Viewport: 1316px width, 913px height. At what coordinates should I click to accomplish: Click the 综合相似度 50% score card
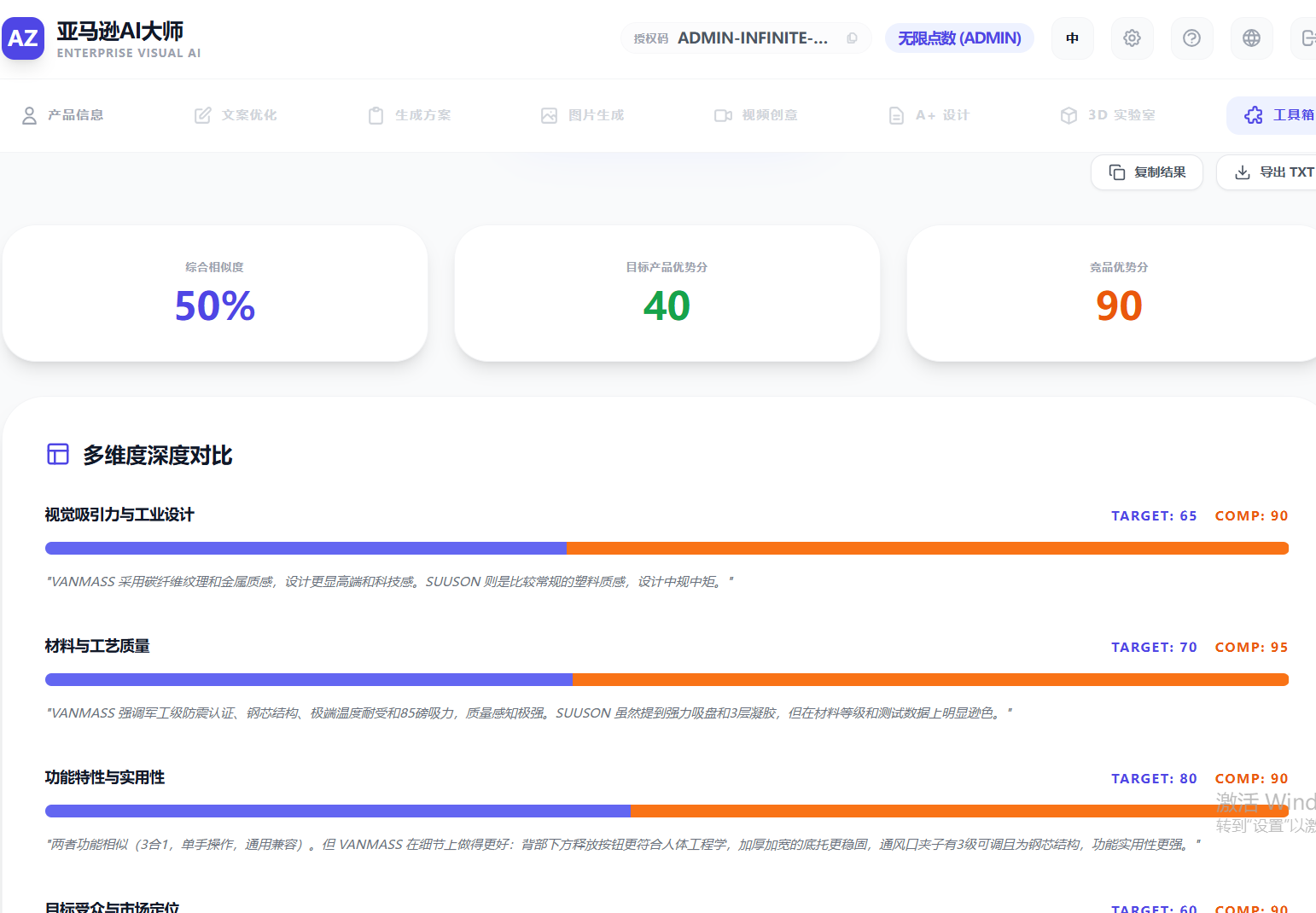pyautogui.click(x=215, y=294)
